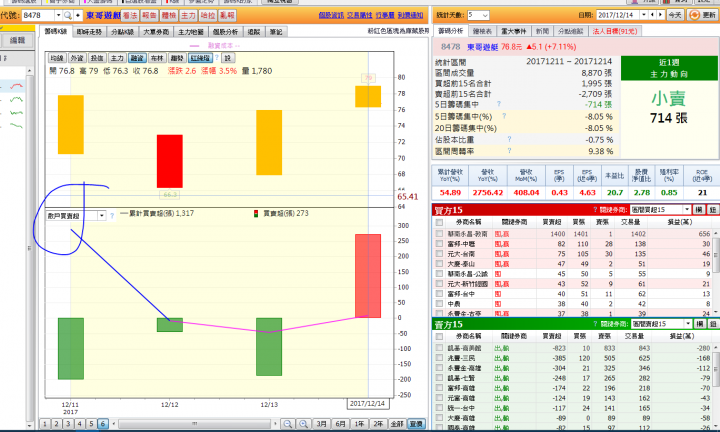This screenshot has height=432, width=720.
Task: Click the 今天 button
Action: point(675,15)
